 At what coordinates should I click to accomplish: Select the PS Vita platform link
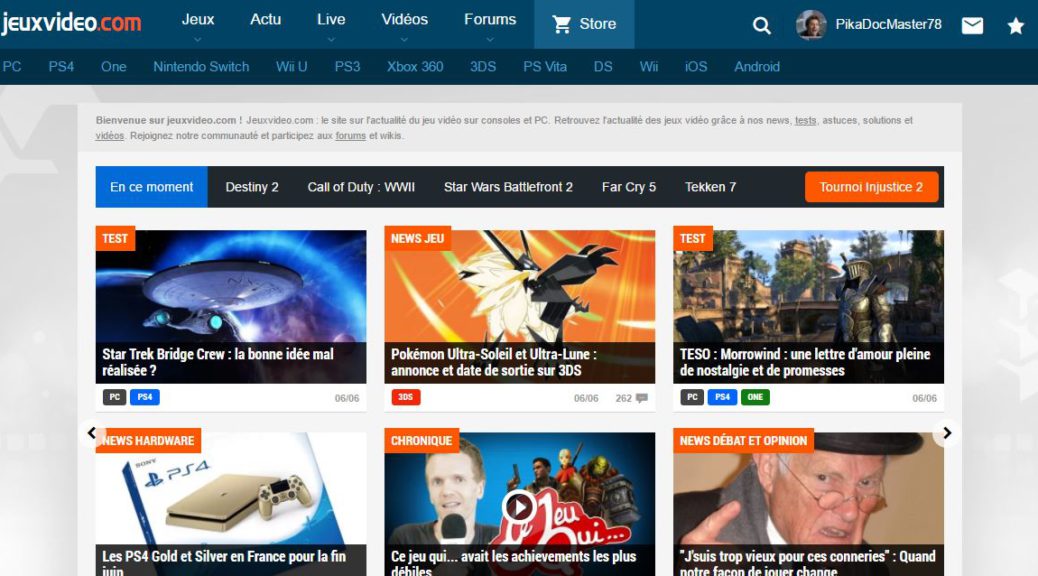[545, 67]
